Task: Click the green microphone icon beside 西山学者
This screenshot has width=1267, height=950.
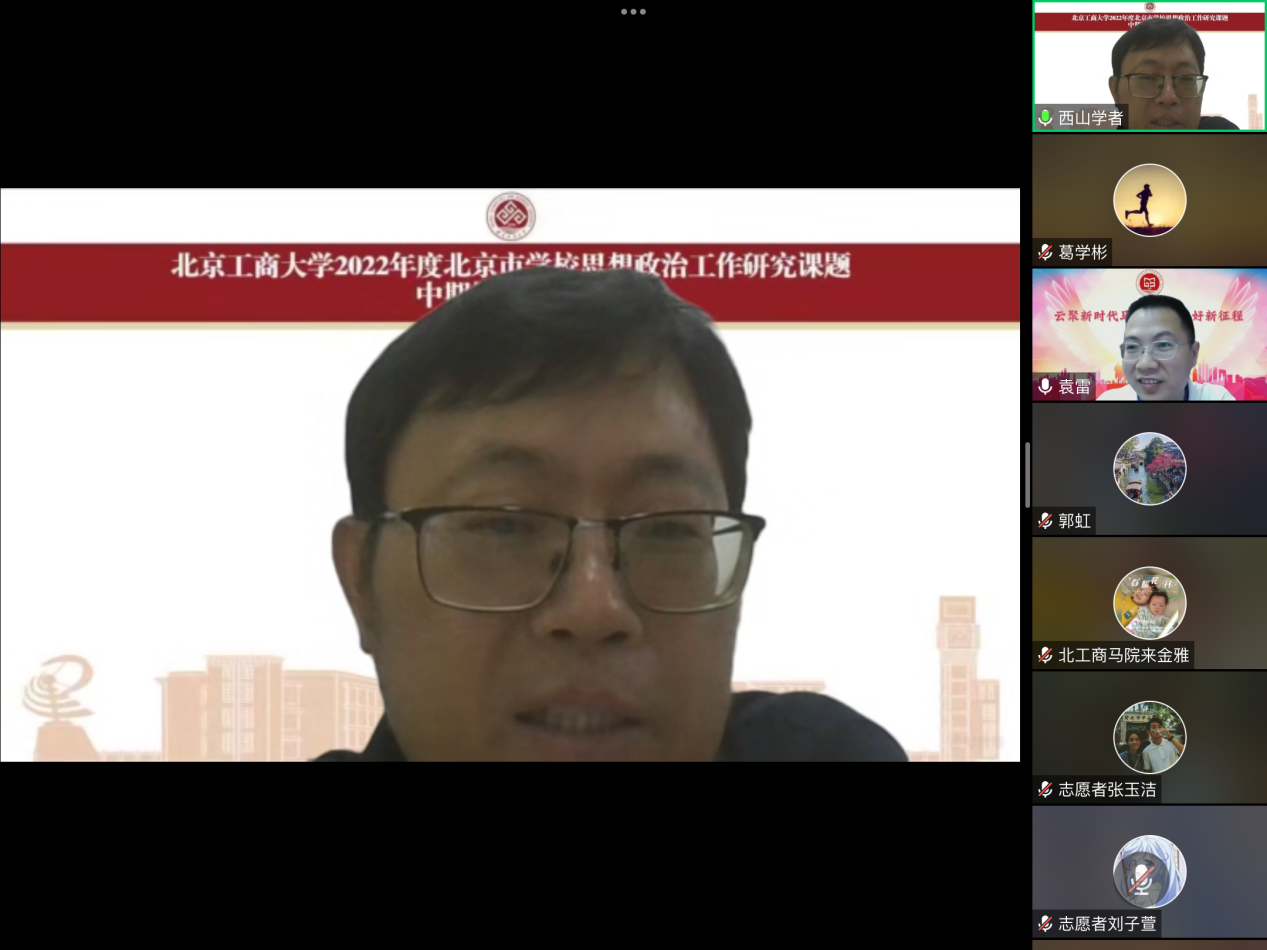Action: point(1045,118)
